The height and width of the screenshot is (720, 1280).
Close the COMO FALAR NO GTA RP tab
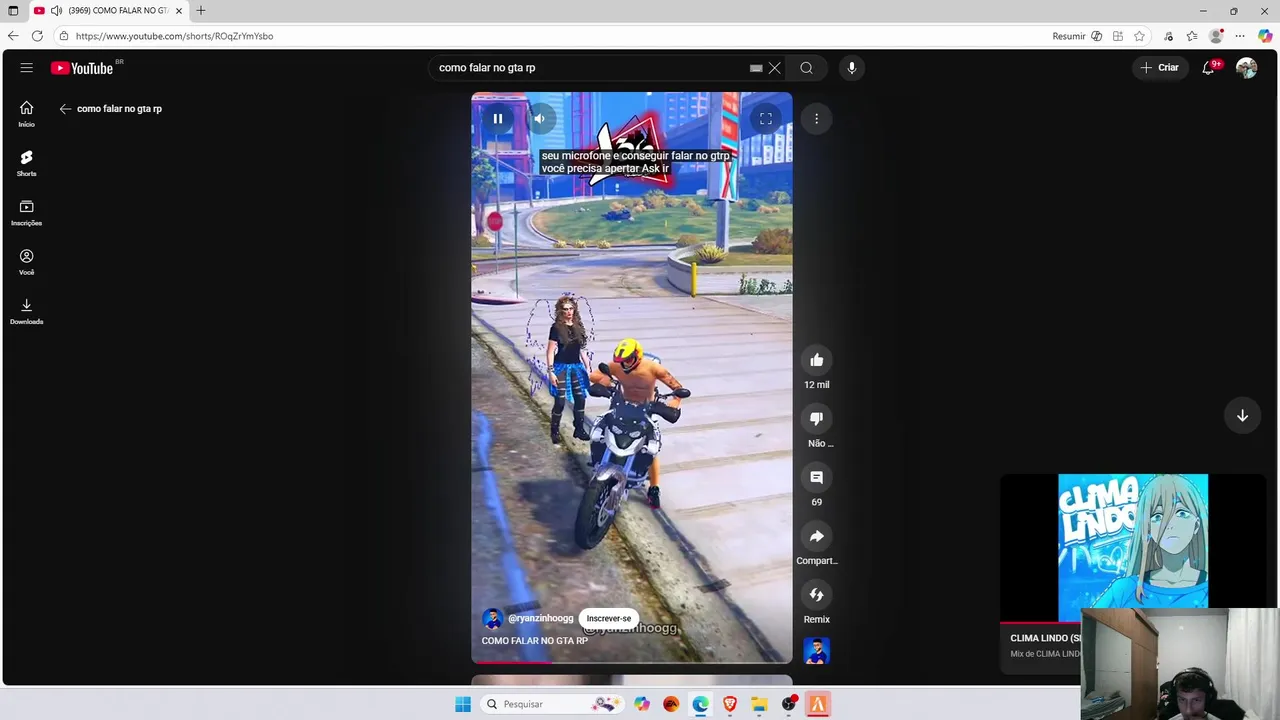(179, 11)
